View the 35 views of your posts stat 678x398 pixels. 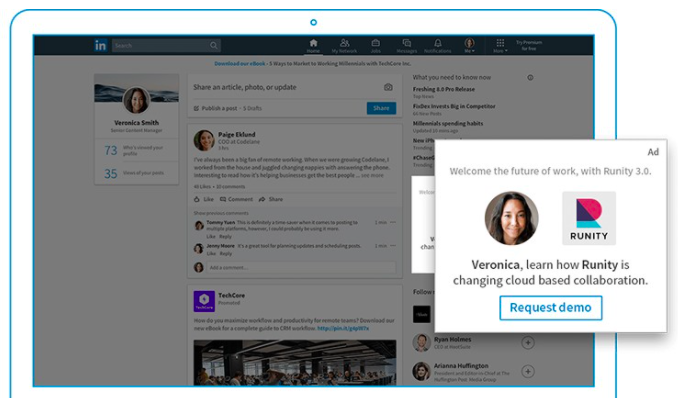(x=136, y=173)
